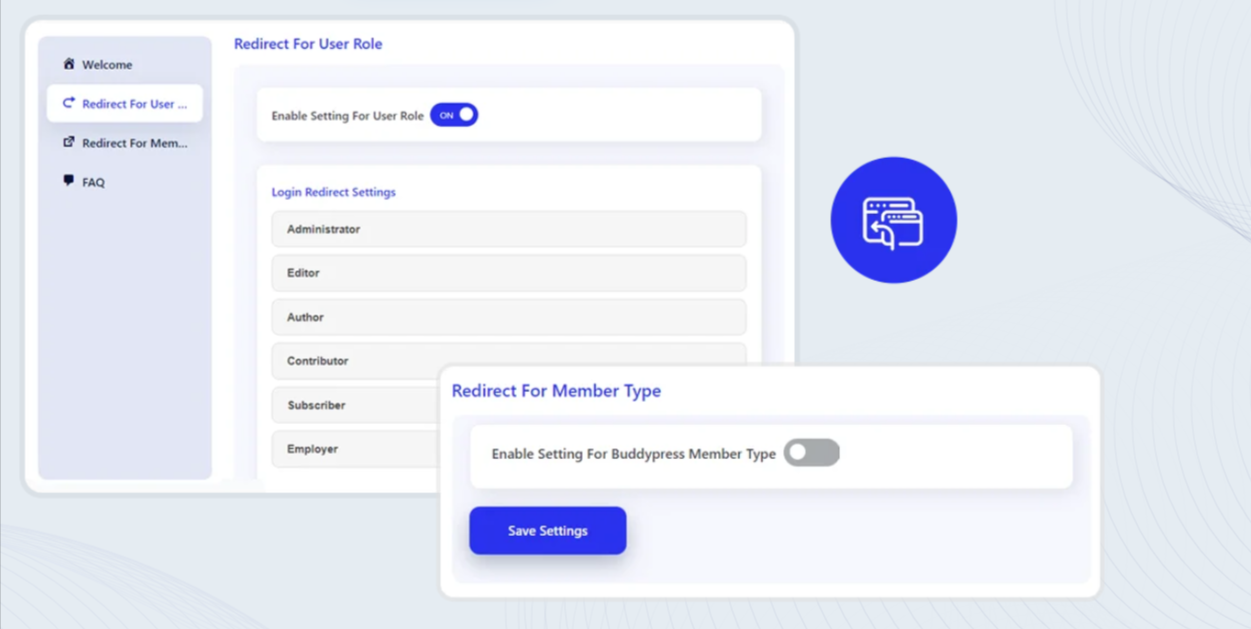Turn off Enable Setting For User Role
This screenshot has width=1251, height=629.
pos(454,115)
